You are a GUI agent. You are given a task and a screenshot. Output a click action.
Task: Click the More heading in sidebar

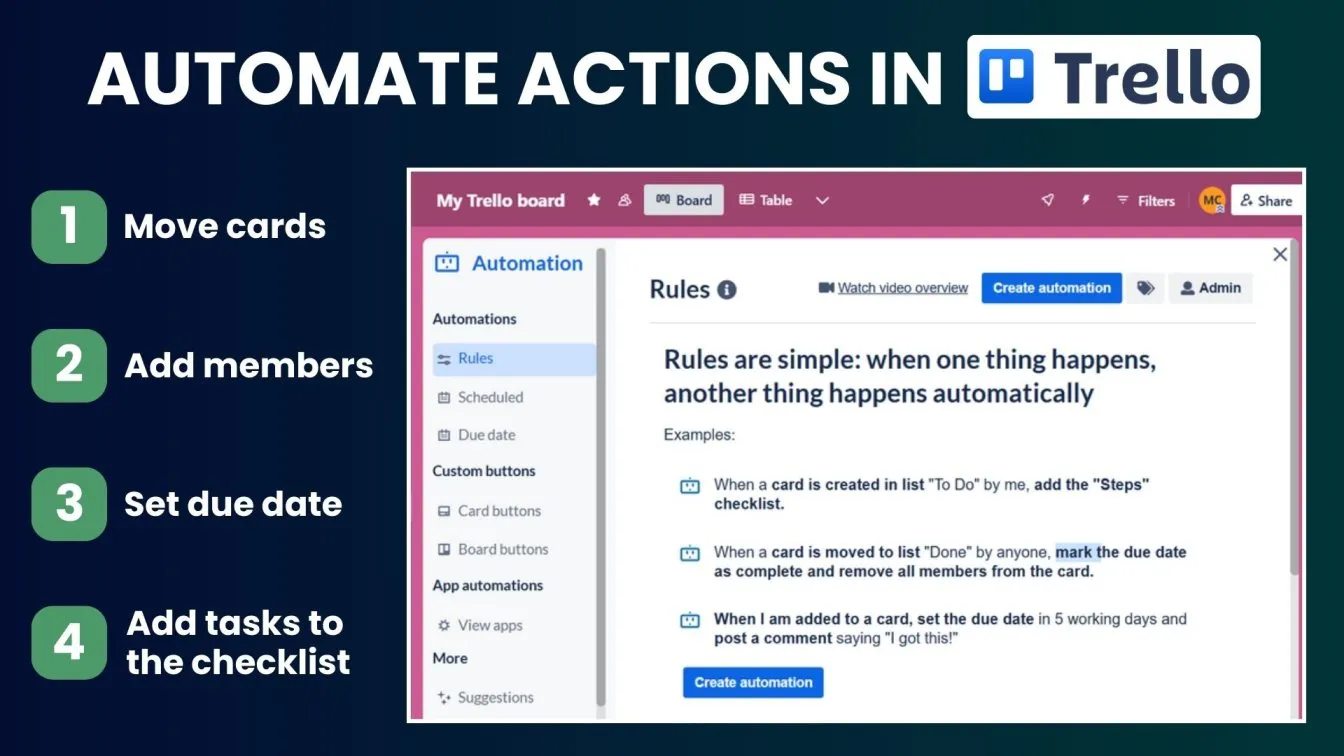(450, 658)
